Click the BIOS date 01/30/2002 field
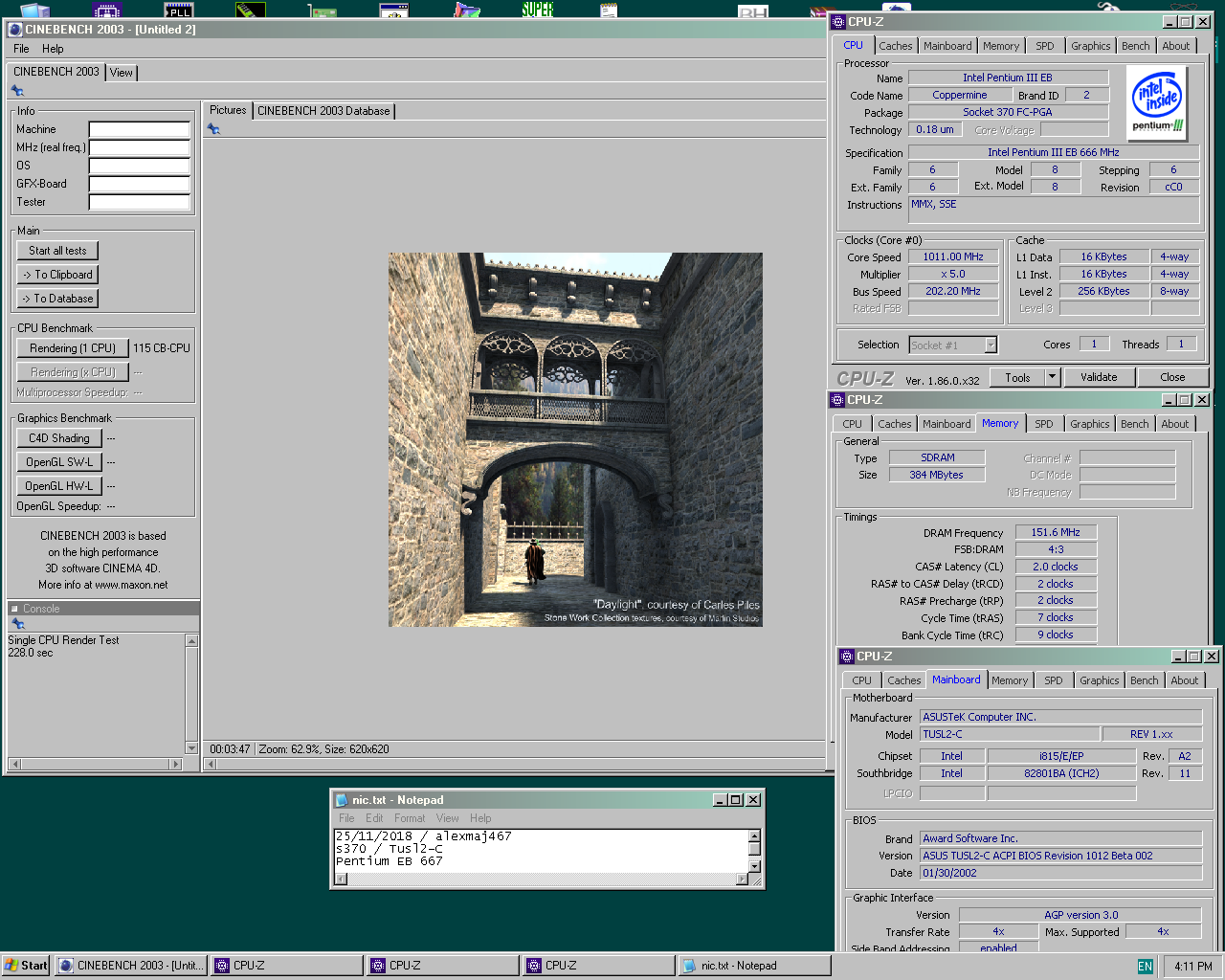This screenshot has height=980, width=1225. point(1060,873)
